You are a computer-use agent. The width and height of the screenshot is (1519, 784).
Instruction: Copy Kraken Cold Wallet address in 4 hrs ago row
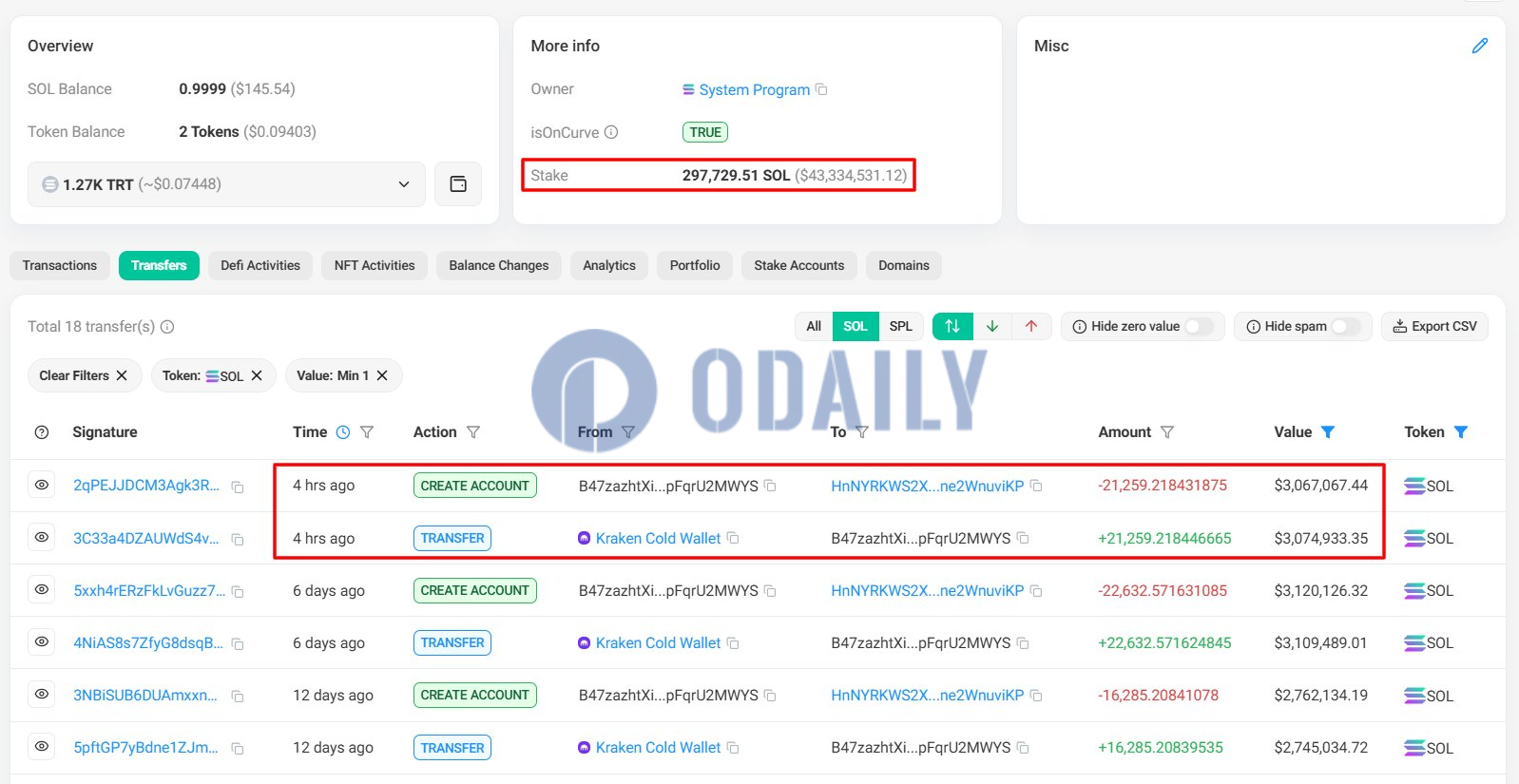(x=733, y=538)
